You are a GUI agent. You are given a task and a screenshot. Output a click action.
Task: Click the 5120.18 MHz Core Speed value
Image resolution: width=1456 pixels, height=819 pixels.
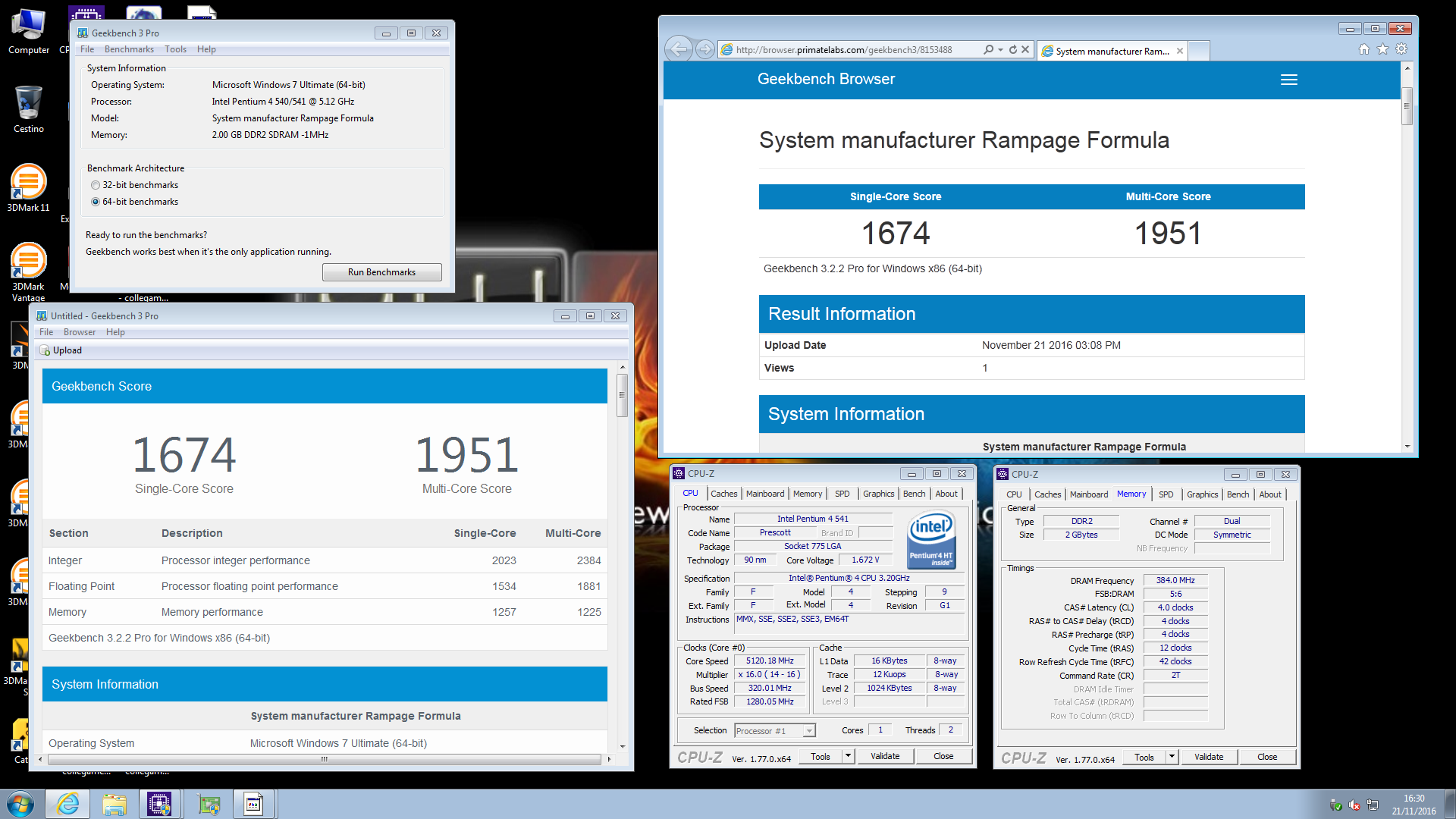(x=770, y=661)
